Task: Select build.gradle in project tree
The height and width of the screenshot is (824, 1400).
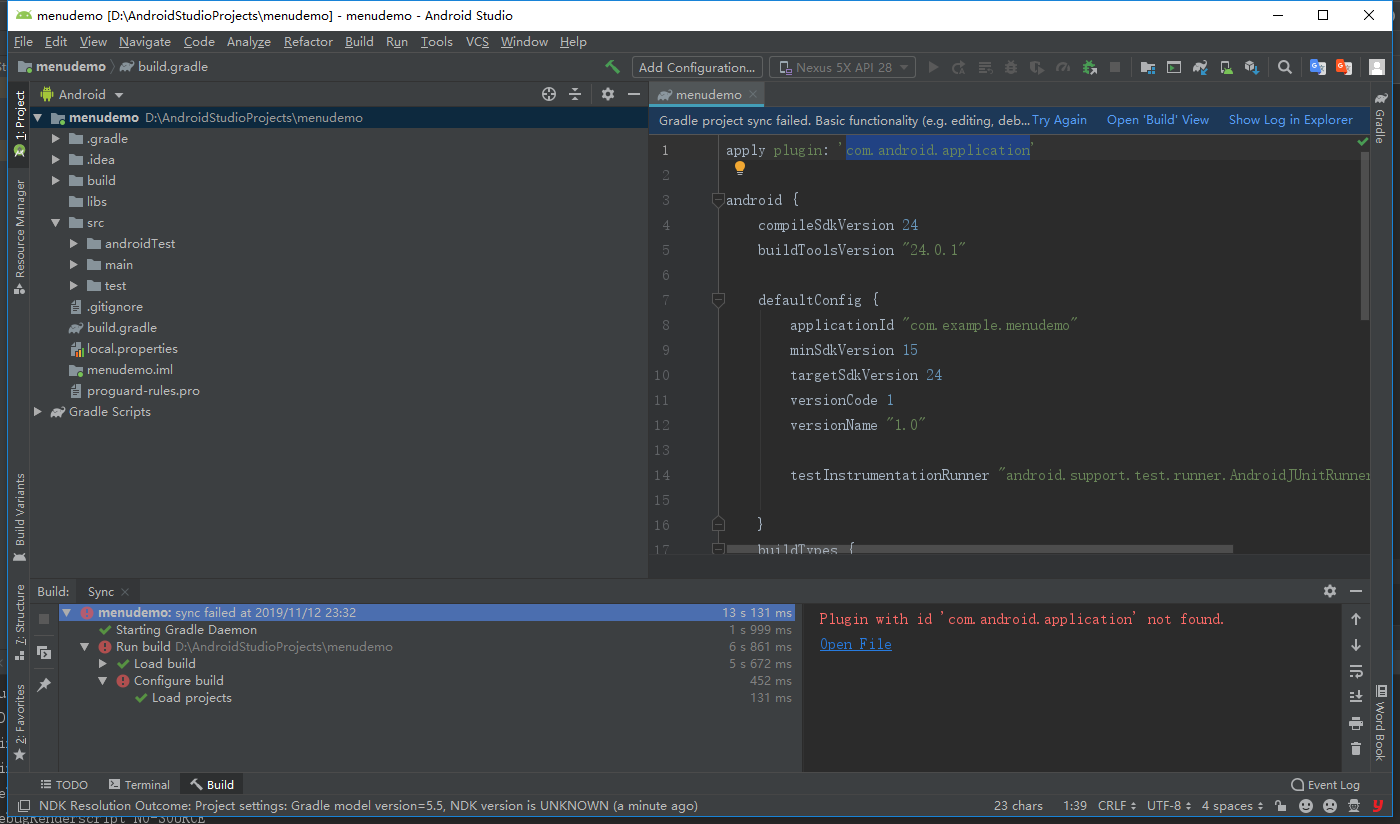Action: pyautogui.click(x=122, y=328)
